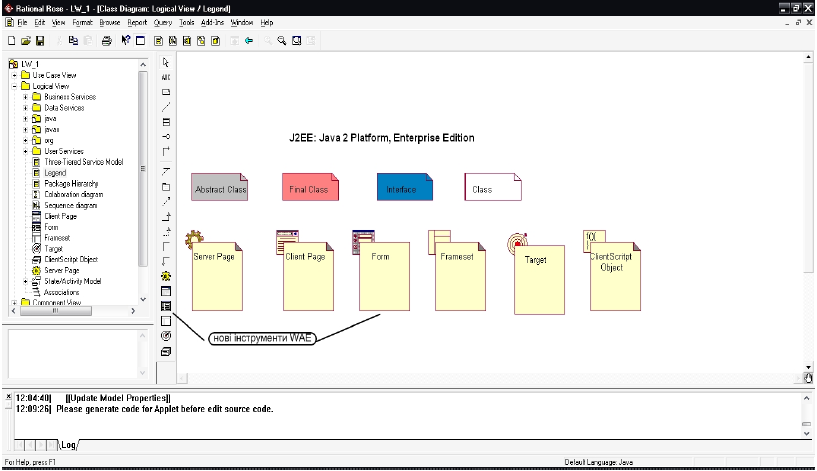Image resolution: width=817 pixels, height=471 pixels.
Task: Select the Client Page tool in toolbox
Action: click(x=166, y=291)
